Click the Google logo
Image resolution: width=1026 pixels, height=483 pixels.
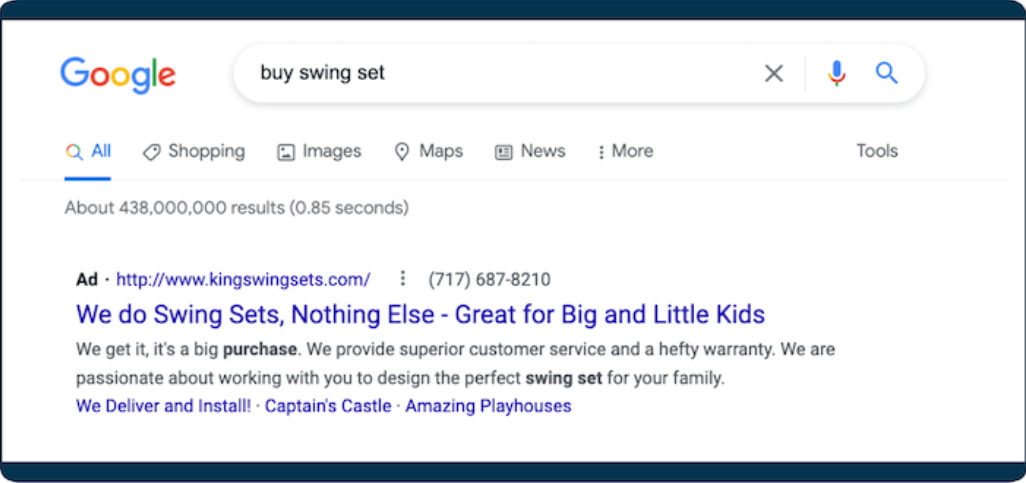[118, 75]
